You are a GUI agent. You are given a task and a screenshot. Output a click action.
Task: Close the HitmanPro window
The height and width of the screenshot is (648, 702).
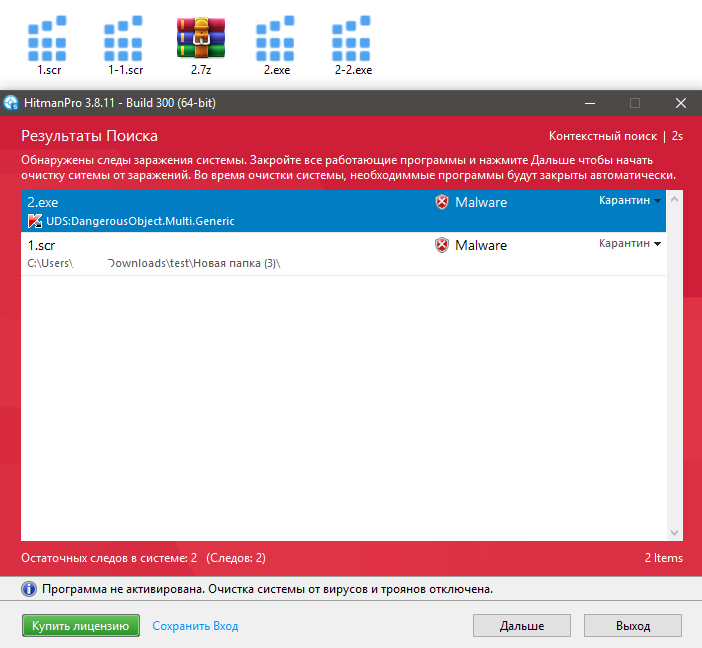[x=681, y=103]
